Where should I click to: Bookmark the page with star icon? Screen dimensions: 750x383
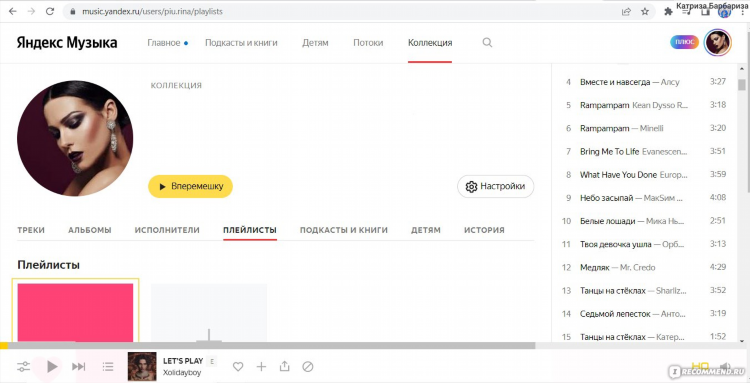coord(645,11)
